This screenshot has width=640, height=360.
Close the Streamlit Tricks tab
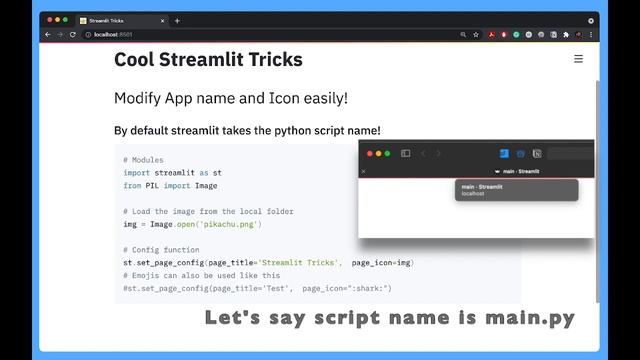coord(162,21)
